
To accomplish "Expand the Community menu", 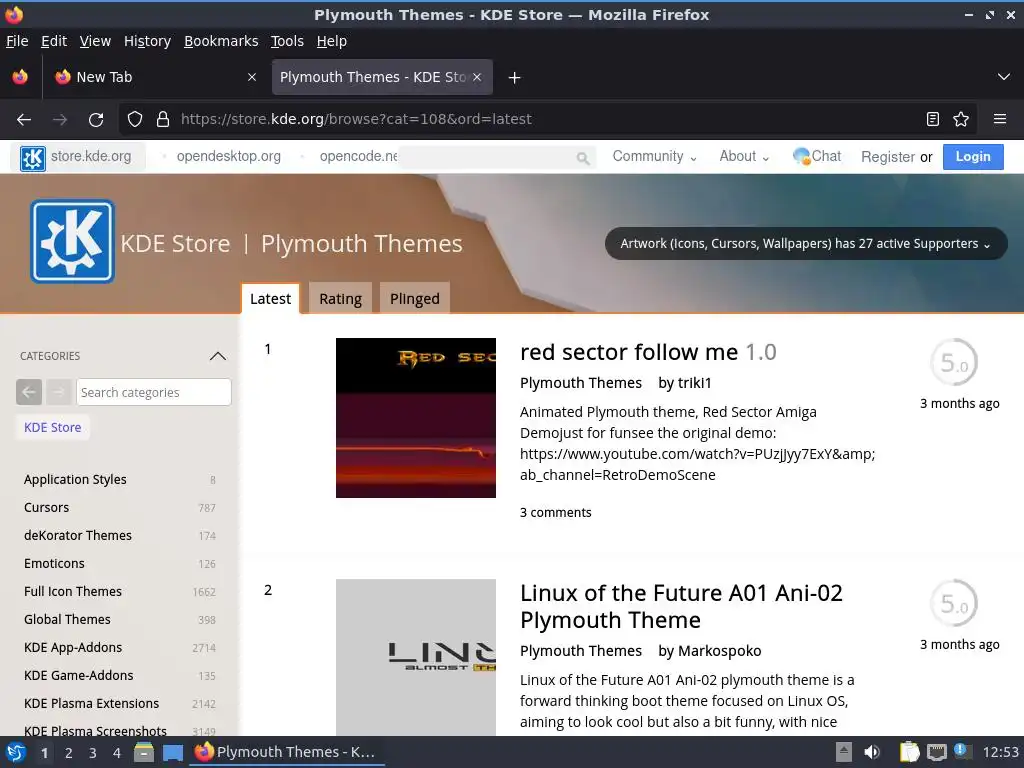I will click(654, 157).
